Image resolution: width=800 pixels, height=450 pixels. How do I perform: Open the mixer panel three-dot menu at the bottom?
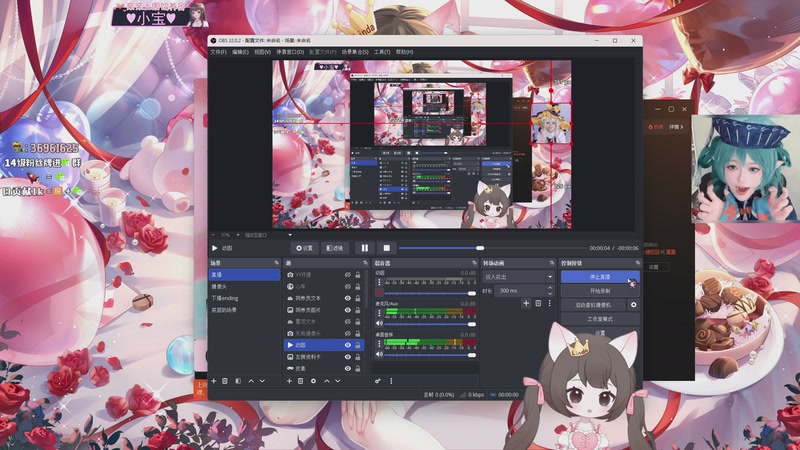click(391, 381)
